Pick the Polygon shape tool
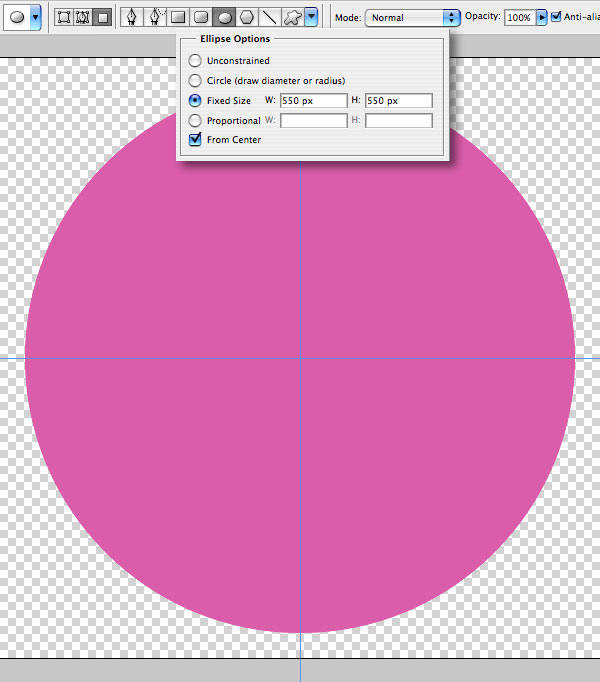Screen dimensions: 600x682 [247, 17]
